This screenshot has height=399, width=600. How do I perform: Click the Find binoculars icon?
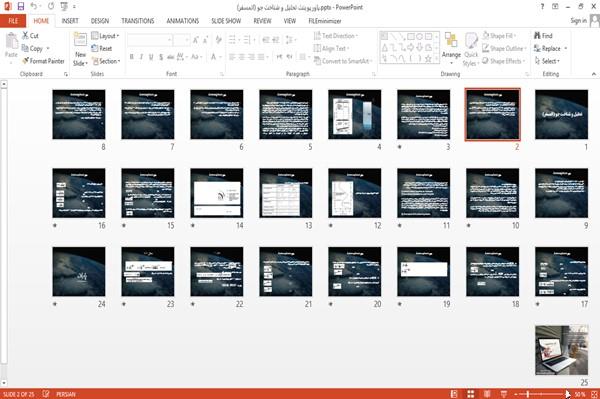(538, 36)
